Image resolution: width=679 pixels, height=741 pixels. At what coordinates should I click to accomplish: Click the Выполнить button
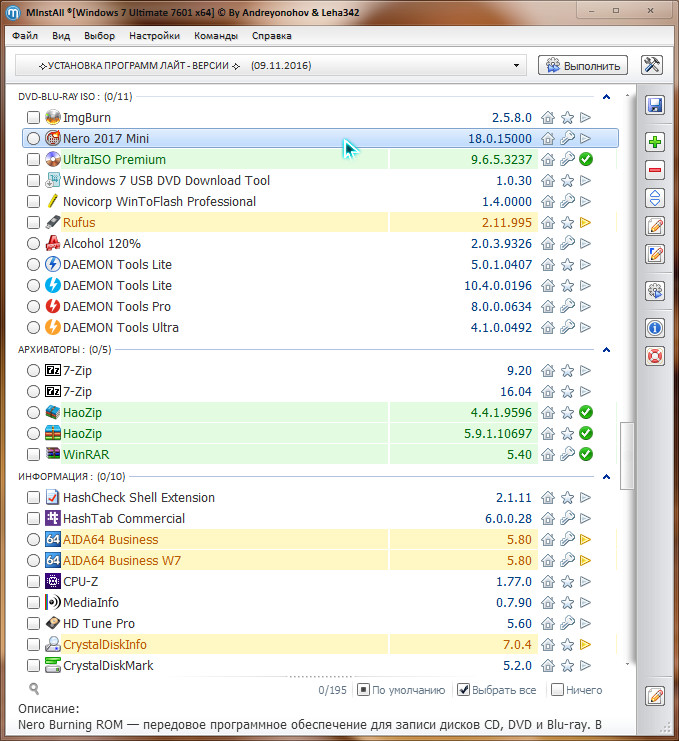point(583,65)
